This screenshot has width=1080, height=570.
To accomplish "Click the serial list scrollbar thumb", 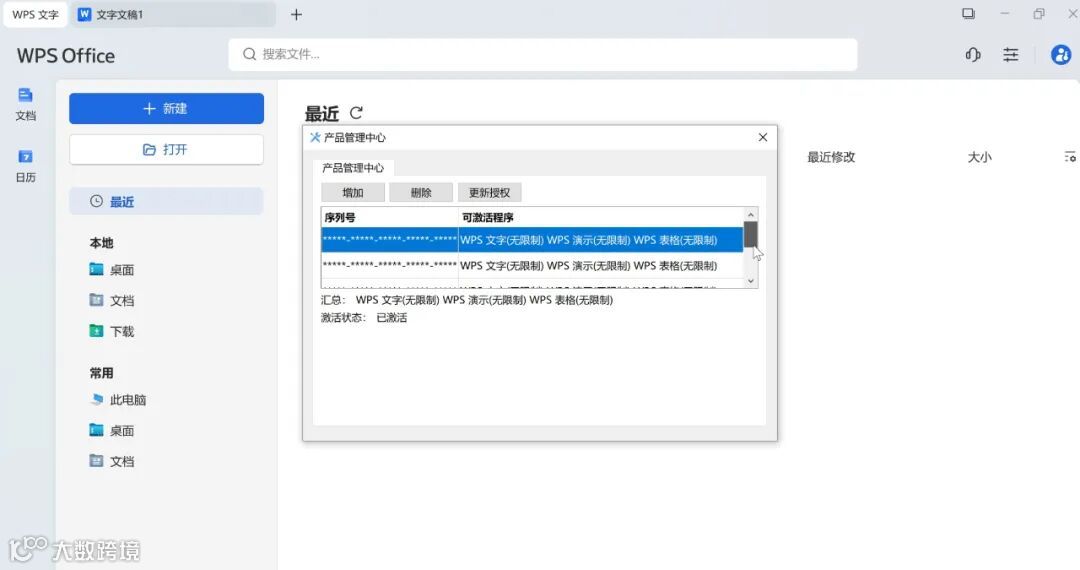I will [751, 235].
